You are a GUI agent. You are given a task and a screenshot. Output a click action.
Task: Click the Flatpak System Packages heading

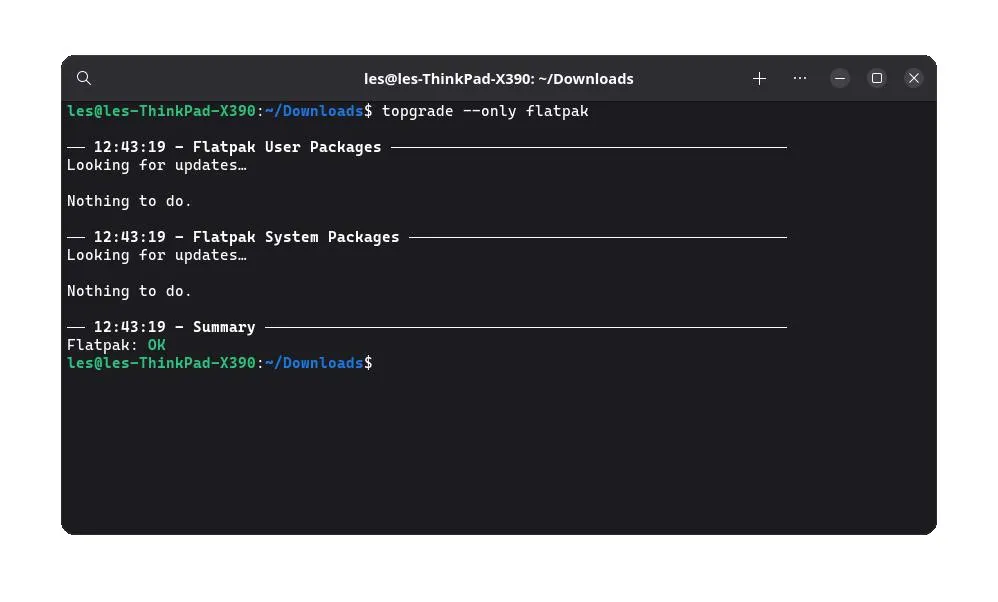click(x=296, y=237)
